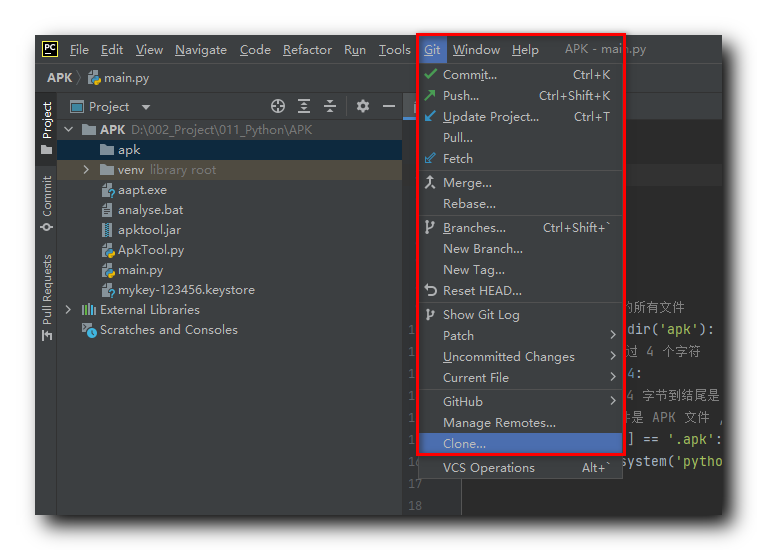This screenshot has width=757, height=550.
Task: Click the Show Git Log branch icon
Action: click(430, 315)
